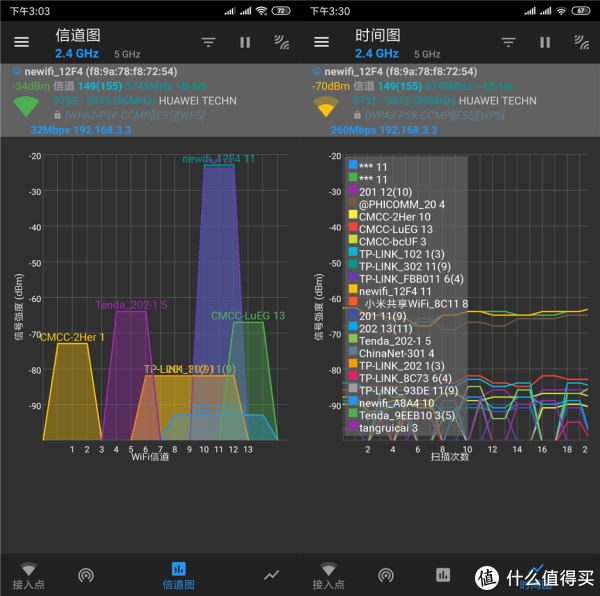The height and width of the screenshot is (596, 600).
Task: Select 信道图 tab in left bottom bar
Action: pos(179,576)
